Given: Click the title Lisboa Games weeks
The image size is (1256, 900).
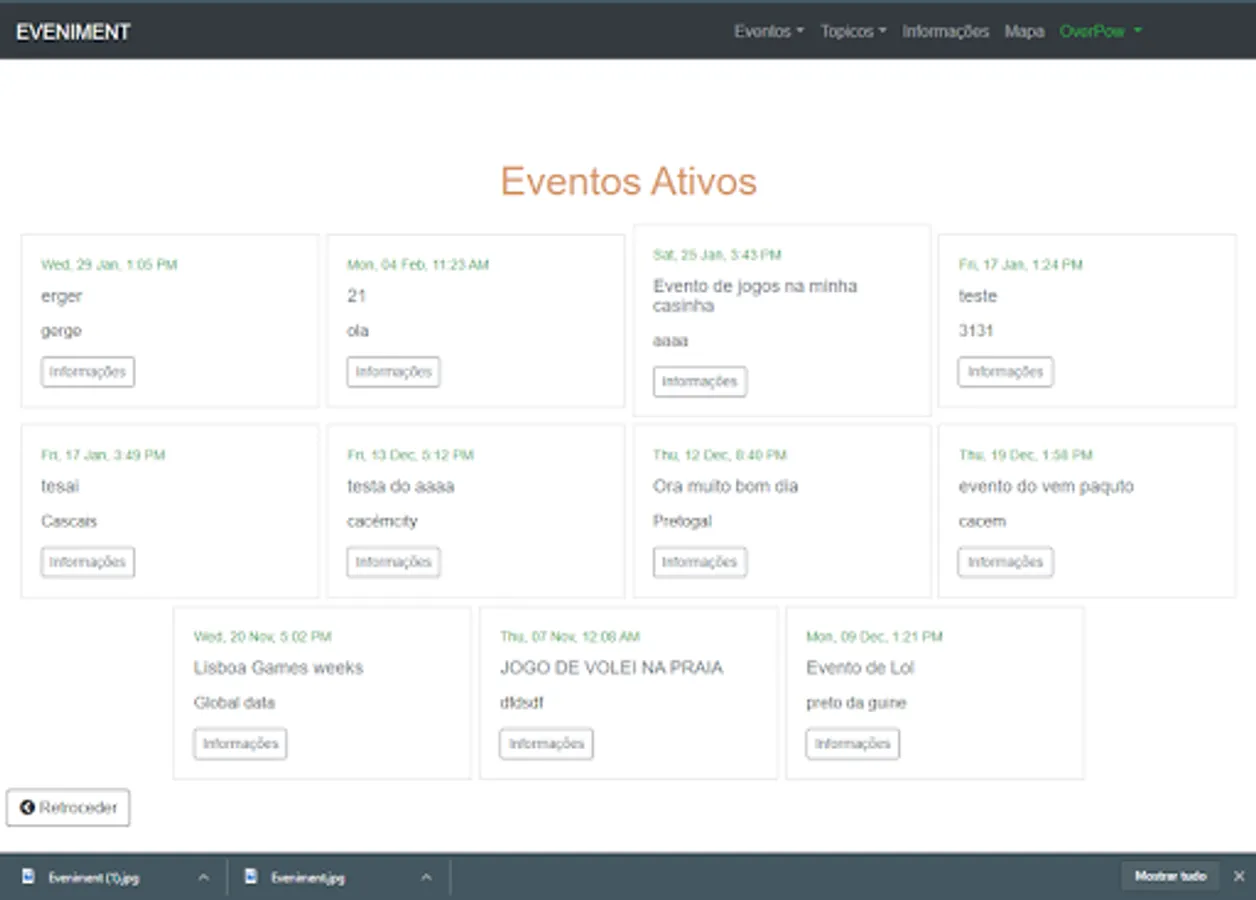Looking at the screenshot, I should [278, 668].
